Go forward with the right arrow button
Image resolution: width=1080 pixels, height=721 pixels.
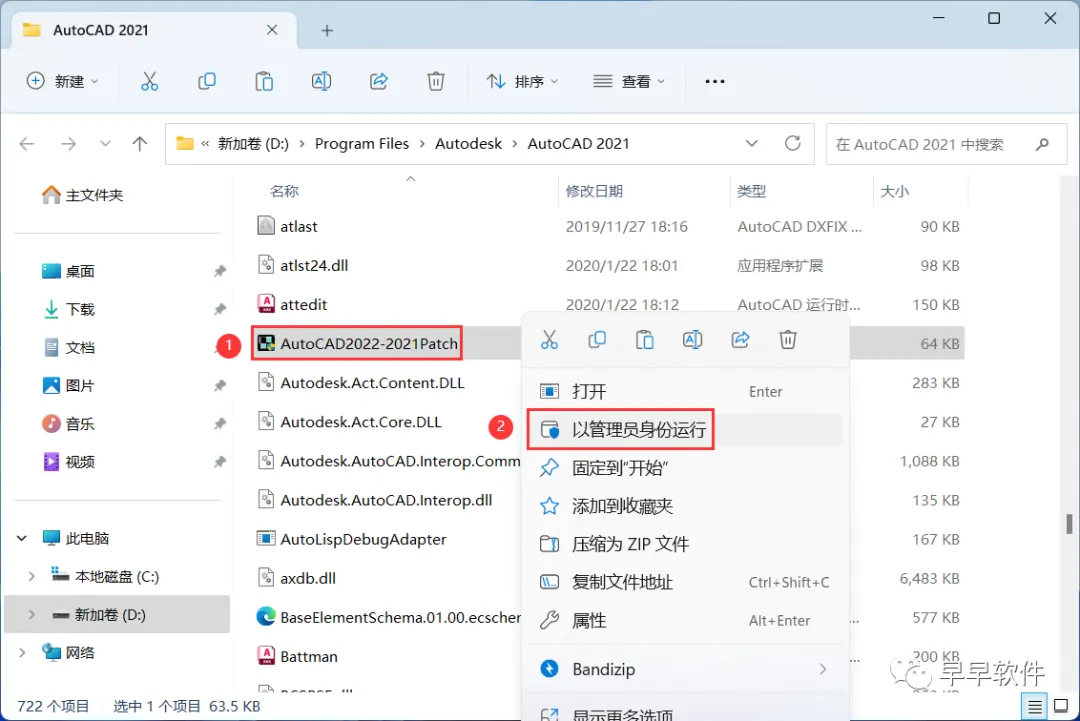click(68, 144)
